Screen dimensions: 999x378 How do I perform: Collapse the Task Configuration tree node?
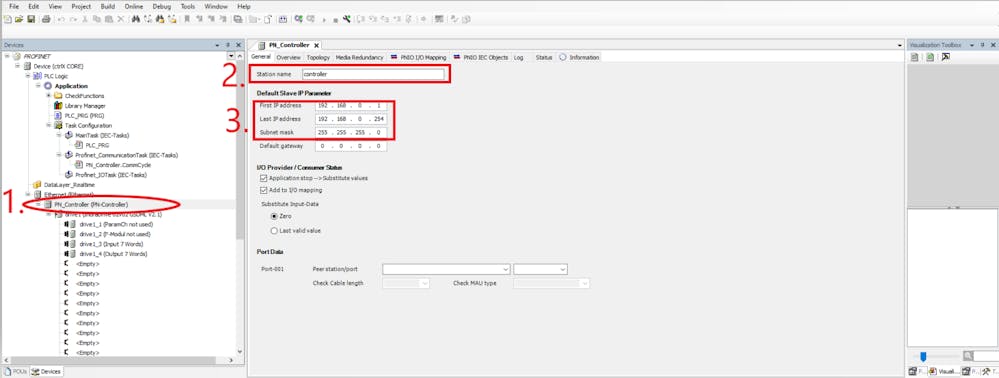click(x=48, y=126)
